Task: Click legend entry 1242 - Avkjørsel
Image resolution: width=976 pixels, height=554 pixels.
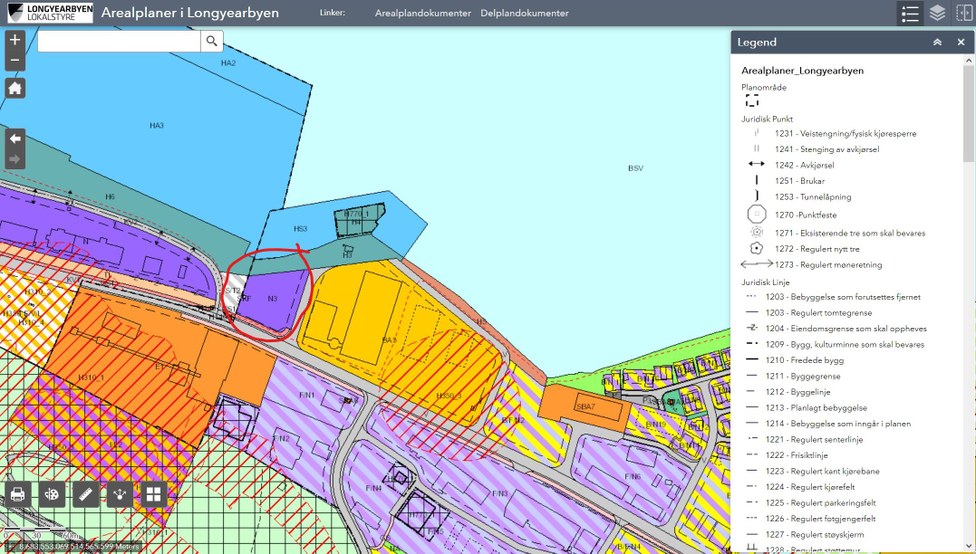Action: pos(804,165)
